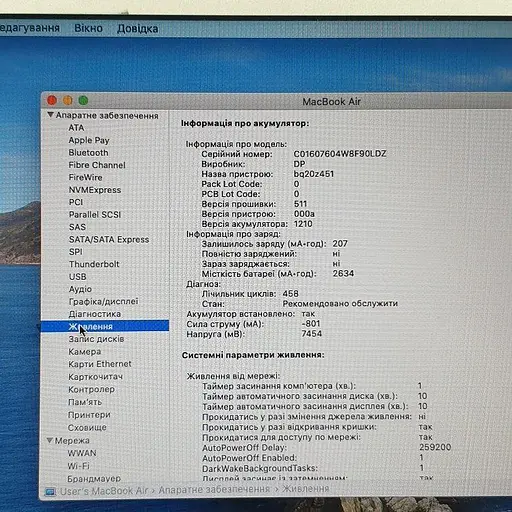Screen dimensions: 512x512
Task: Select SPI in the sidebar
Action: coord(76,252)
